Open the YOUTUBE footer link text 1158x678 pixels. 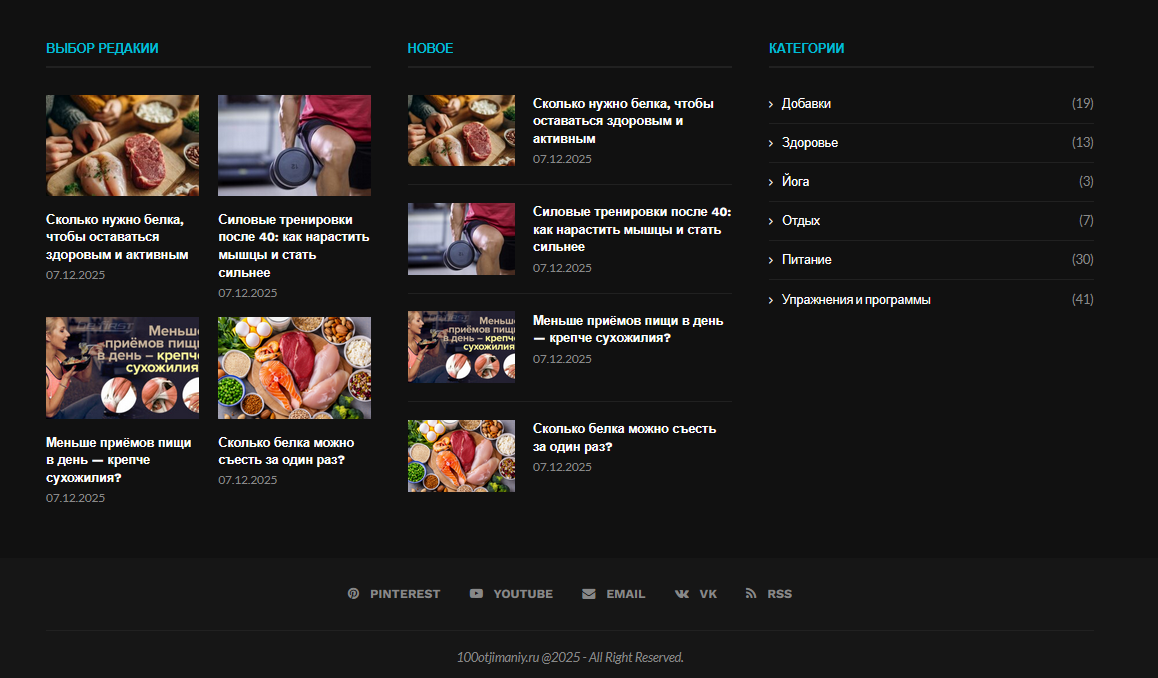[x=523, y=594]
